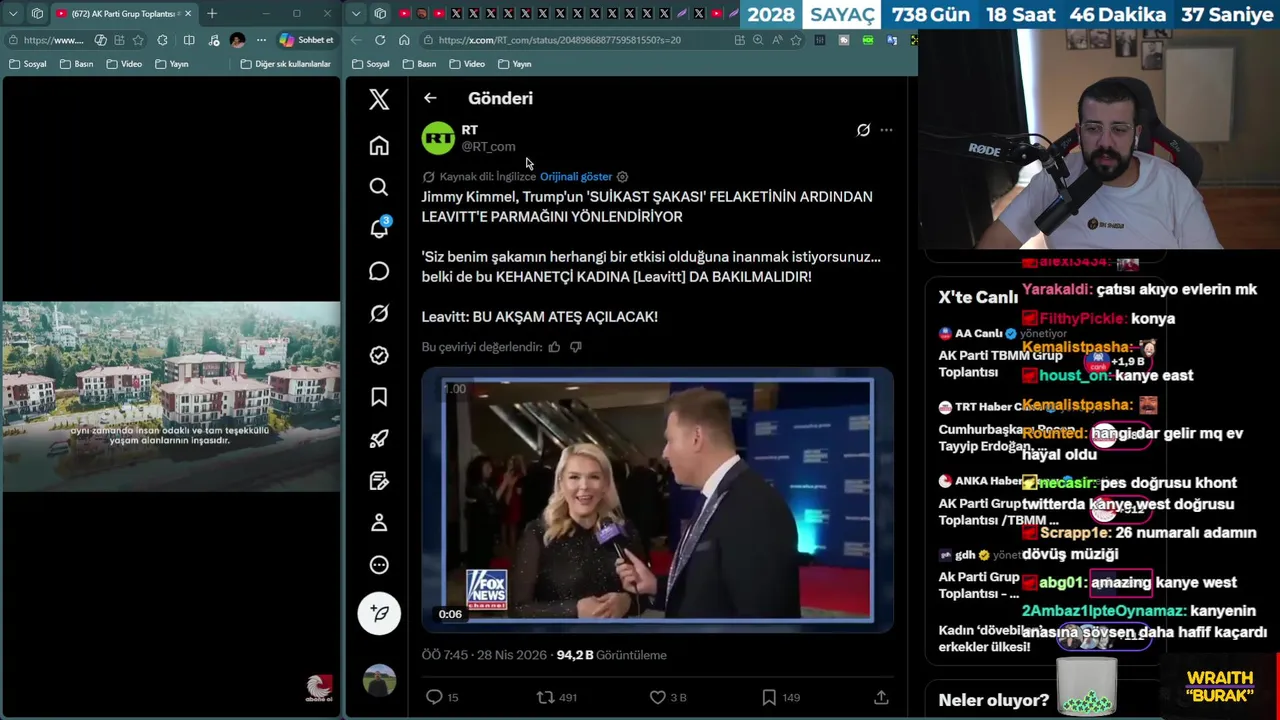Open X notifications bell with badge
The height and width of the screenshot is (720, 1280).
pyautogui.click(x=380, y=228)
